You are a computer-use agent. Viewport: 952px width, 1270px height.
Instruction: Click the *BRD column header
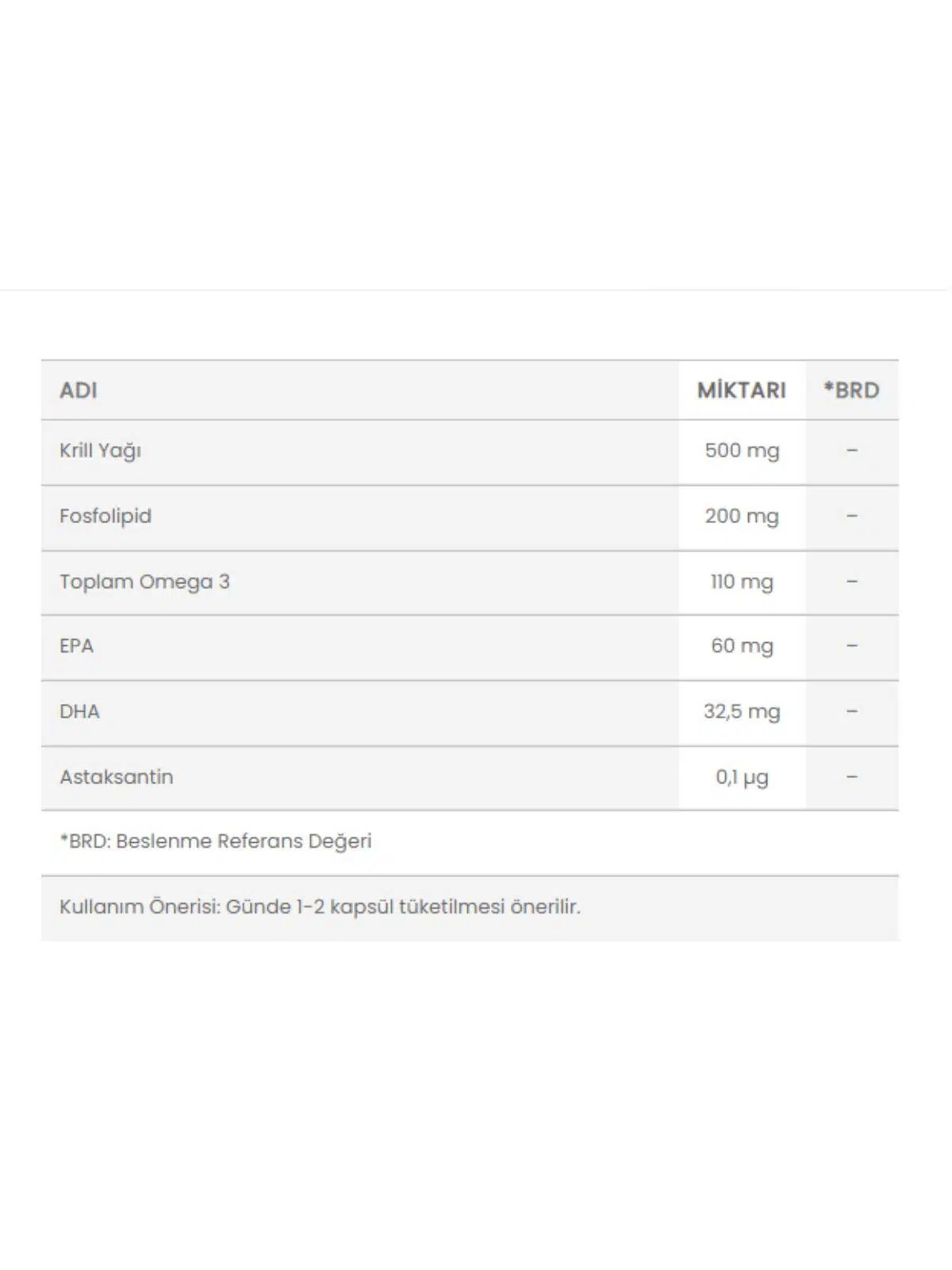pos(851,391)
